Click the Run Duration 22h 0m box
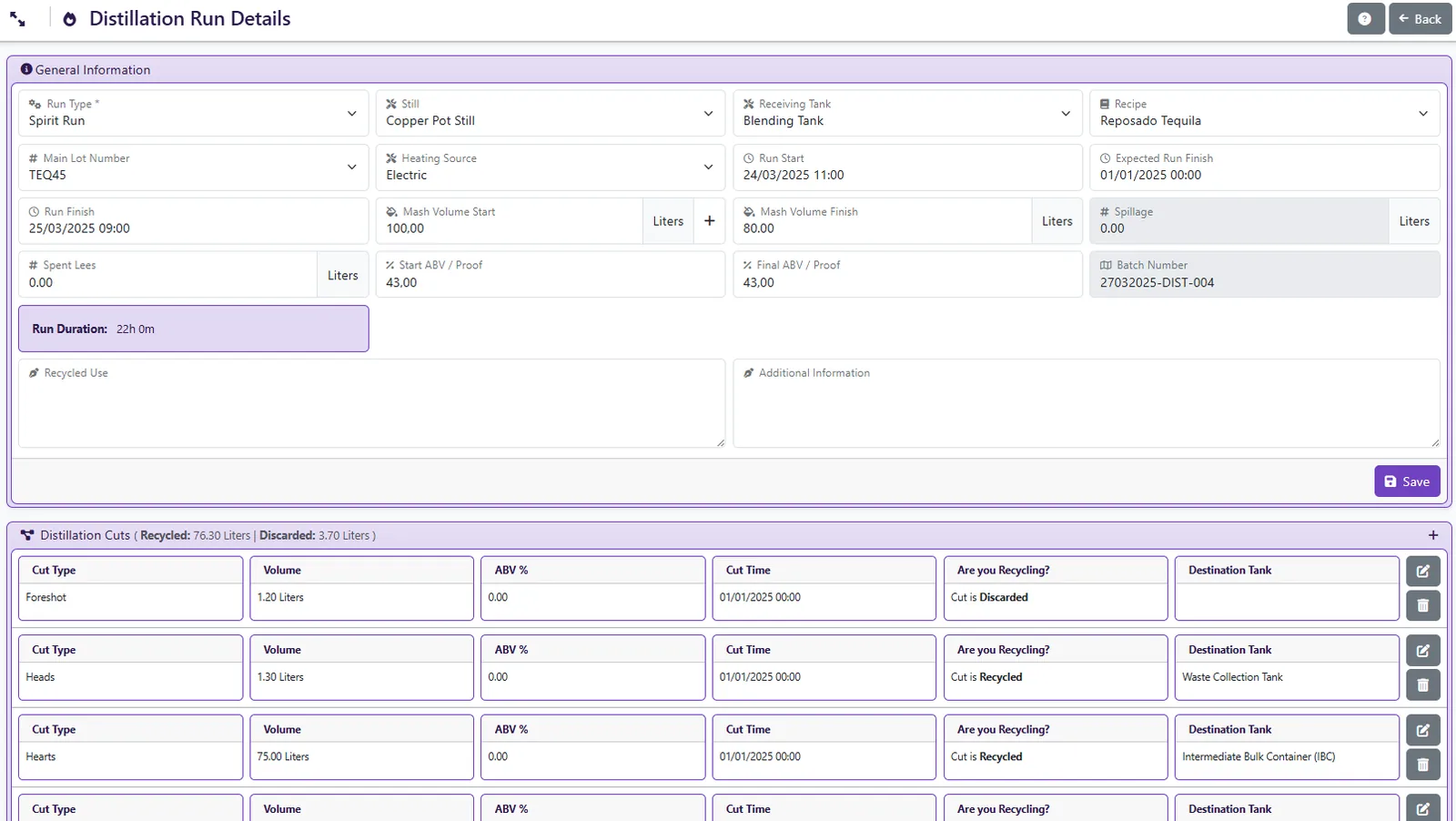 194,329
